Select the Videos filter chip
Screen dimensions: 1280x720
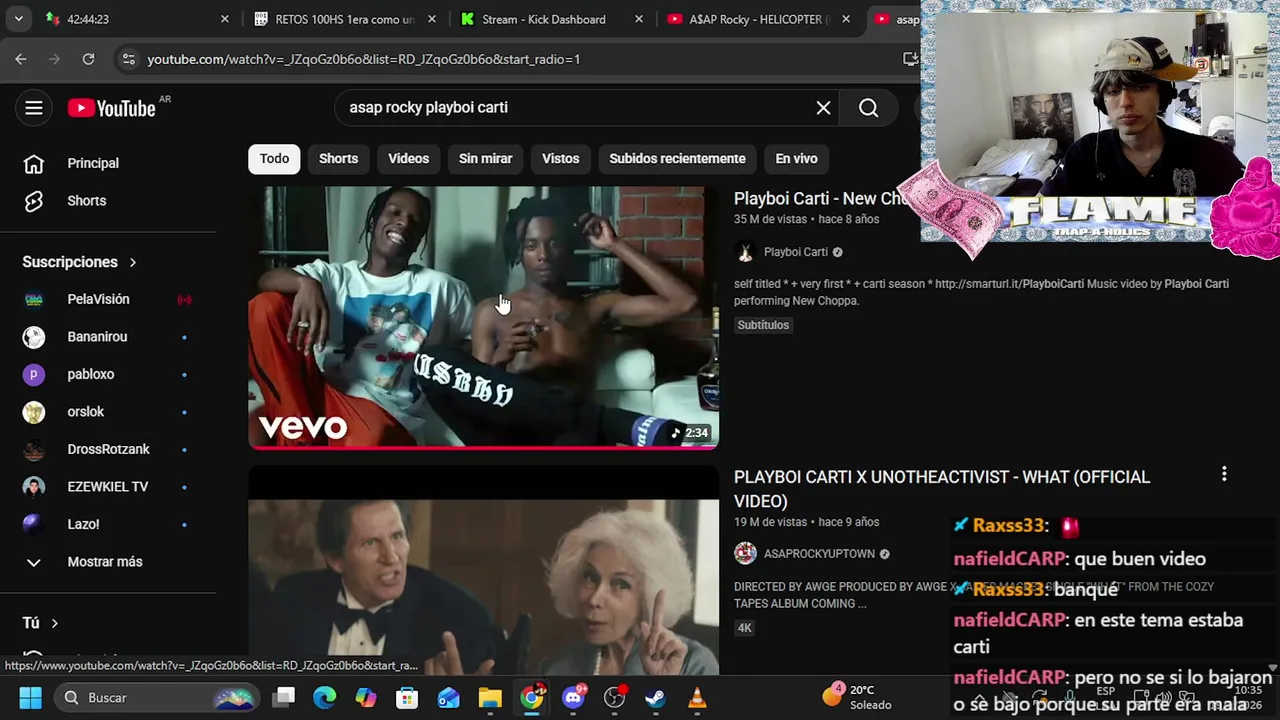pyautogui.click(x=408, y=159)
